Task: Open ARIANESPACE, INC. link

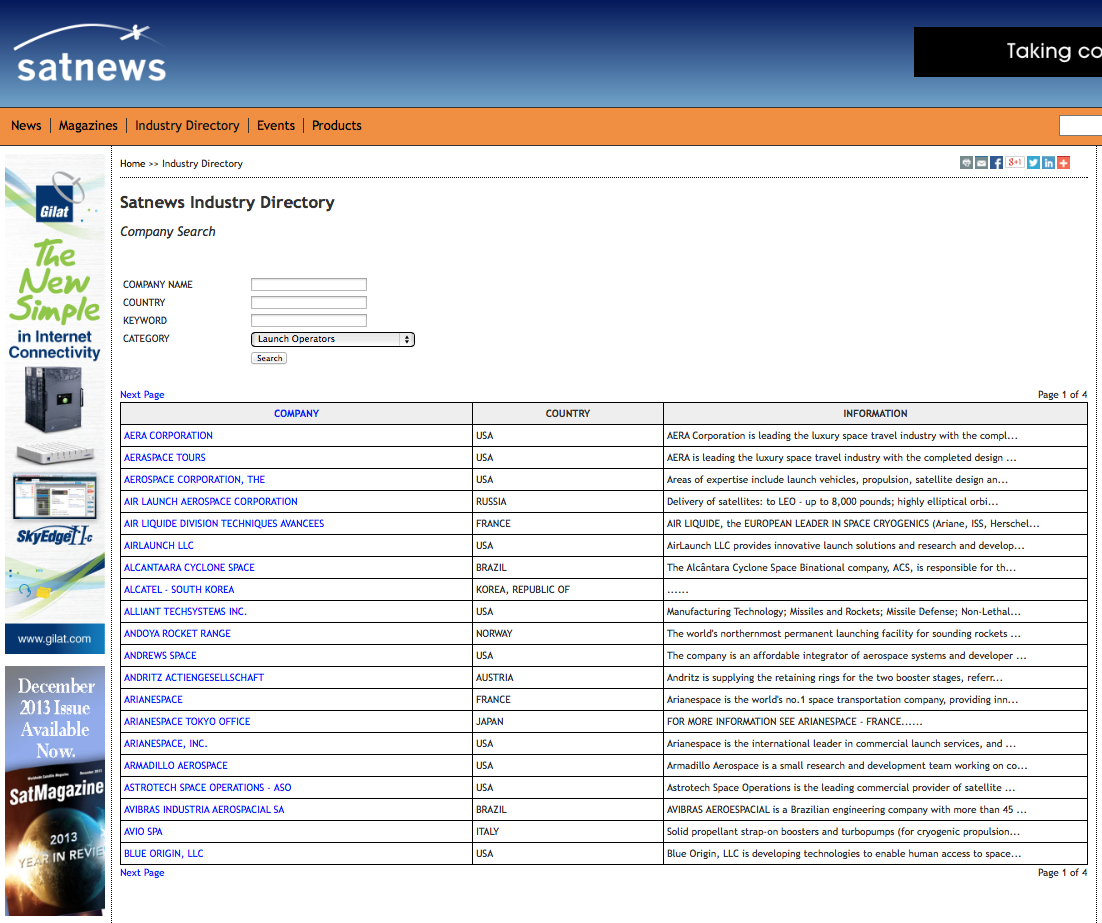Action: [x=165, y=744]
